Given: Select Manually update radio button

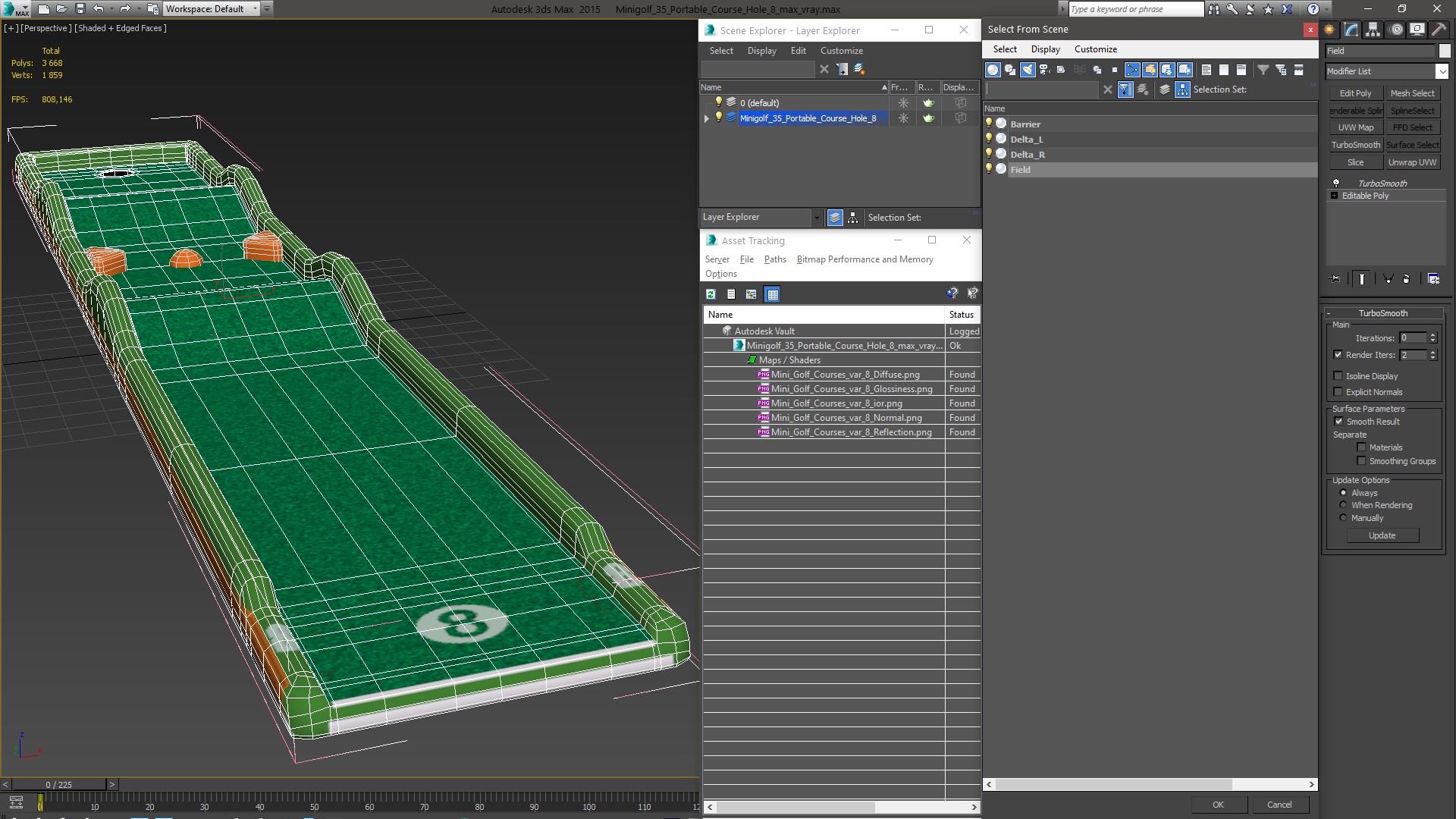Looking at the screenshot, I should (1343, 517).
